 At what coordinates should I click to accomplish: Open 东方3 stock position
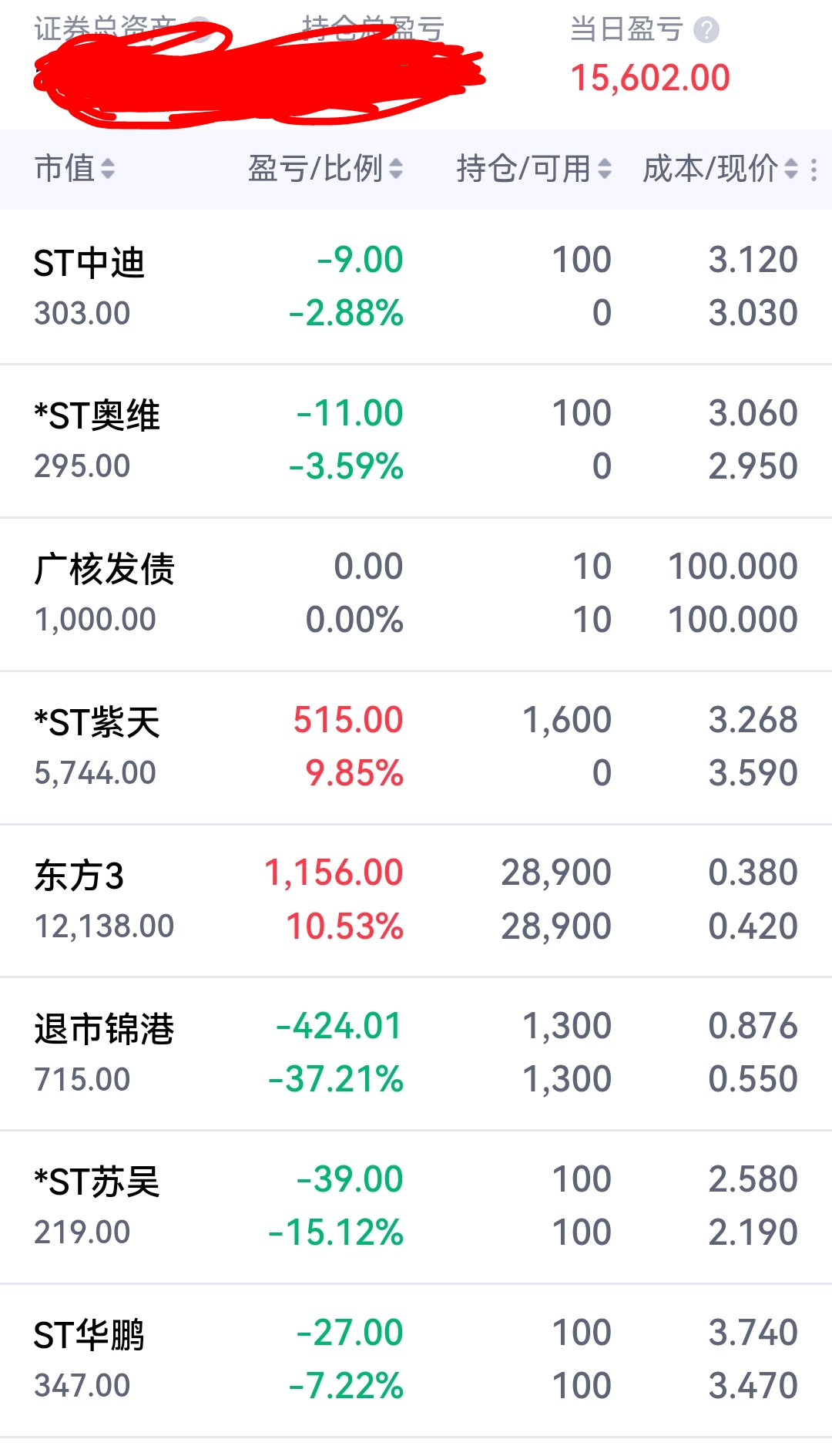coord(416,899)
